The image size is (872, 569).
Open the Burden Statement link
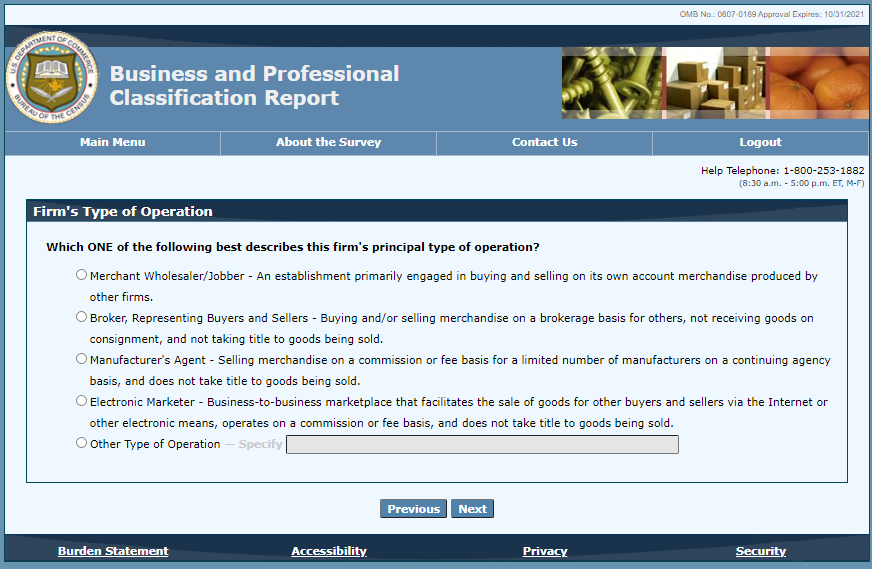pos(113,551)
